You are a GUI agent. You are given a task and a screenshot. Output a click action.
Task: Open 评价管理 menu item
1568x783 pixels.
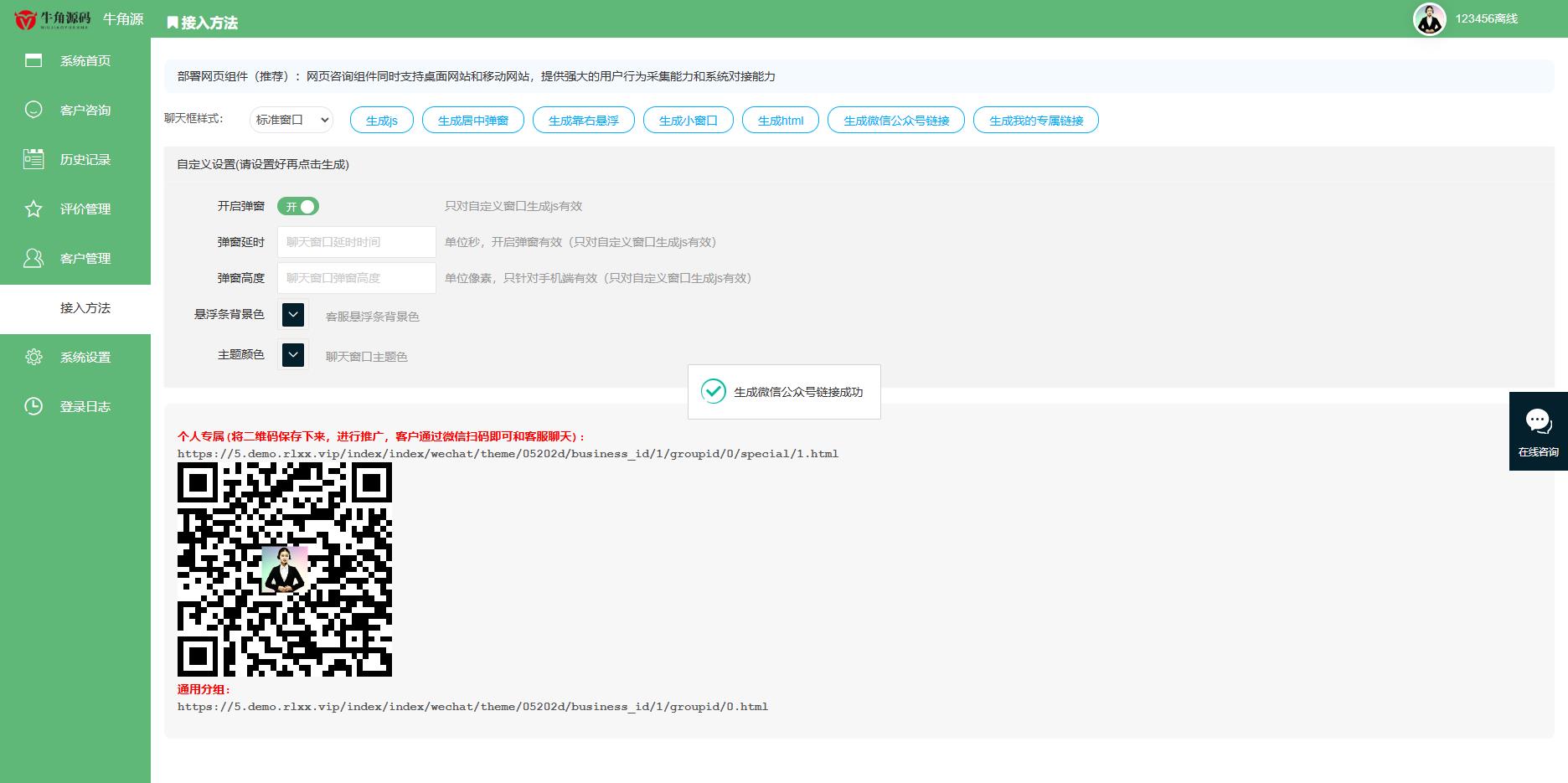(x=75, y=209)
